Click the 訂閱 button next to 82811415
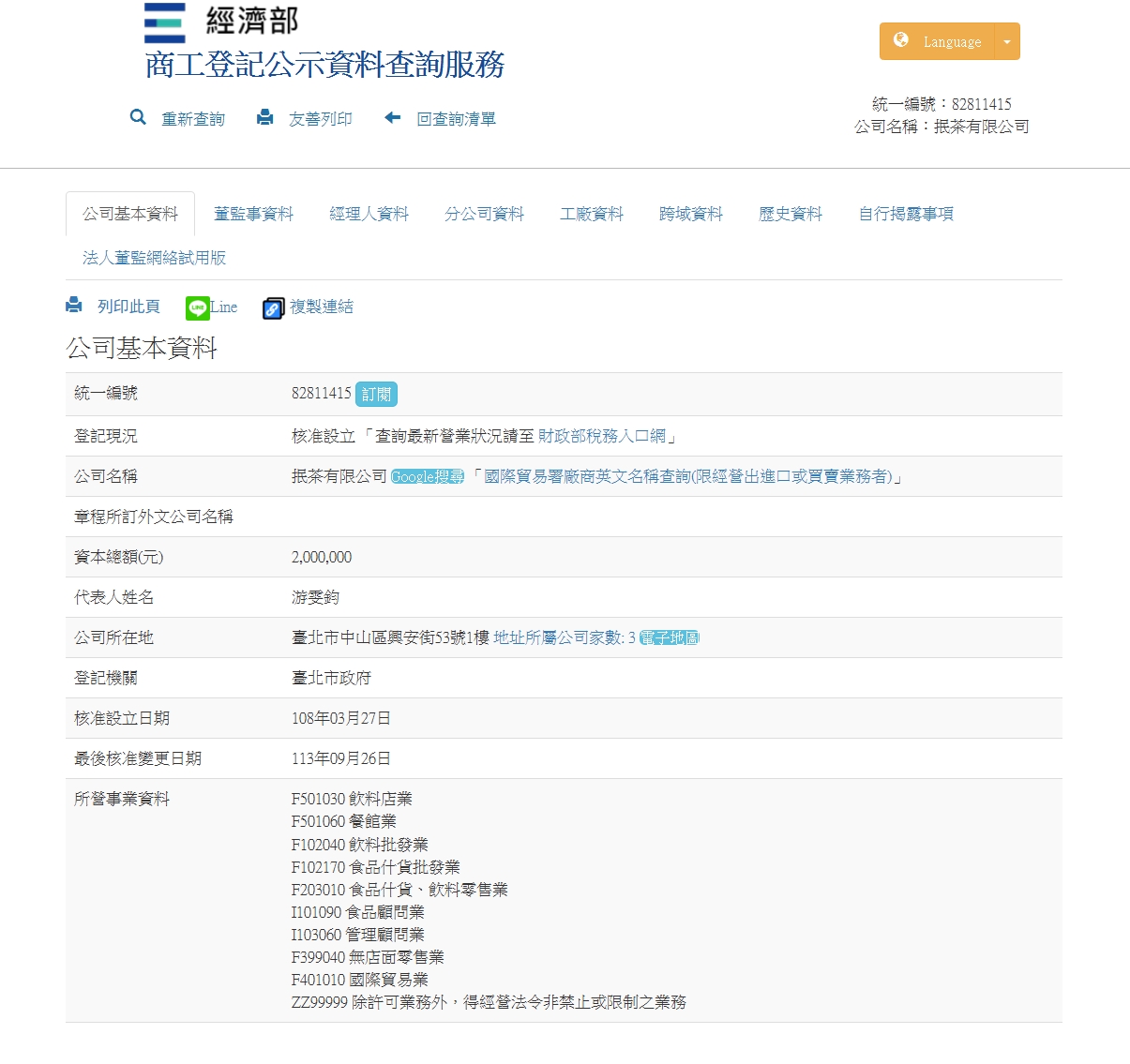This screenshot has width=1130, height=1064. [x=376, y=395]
